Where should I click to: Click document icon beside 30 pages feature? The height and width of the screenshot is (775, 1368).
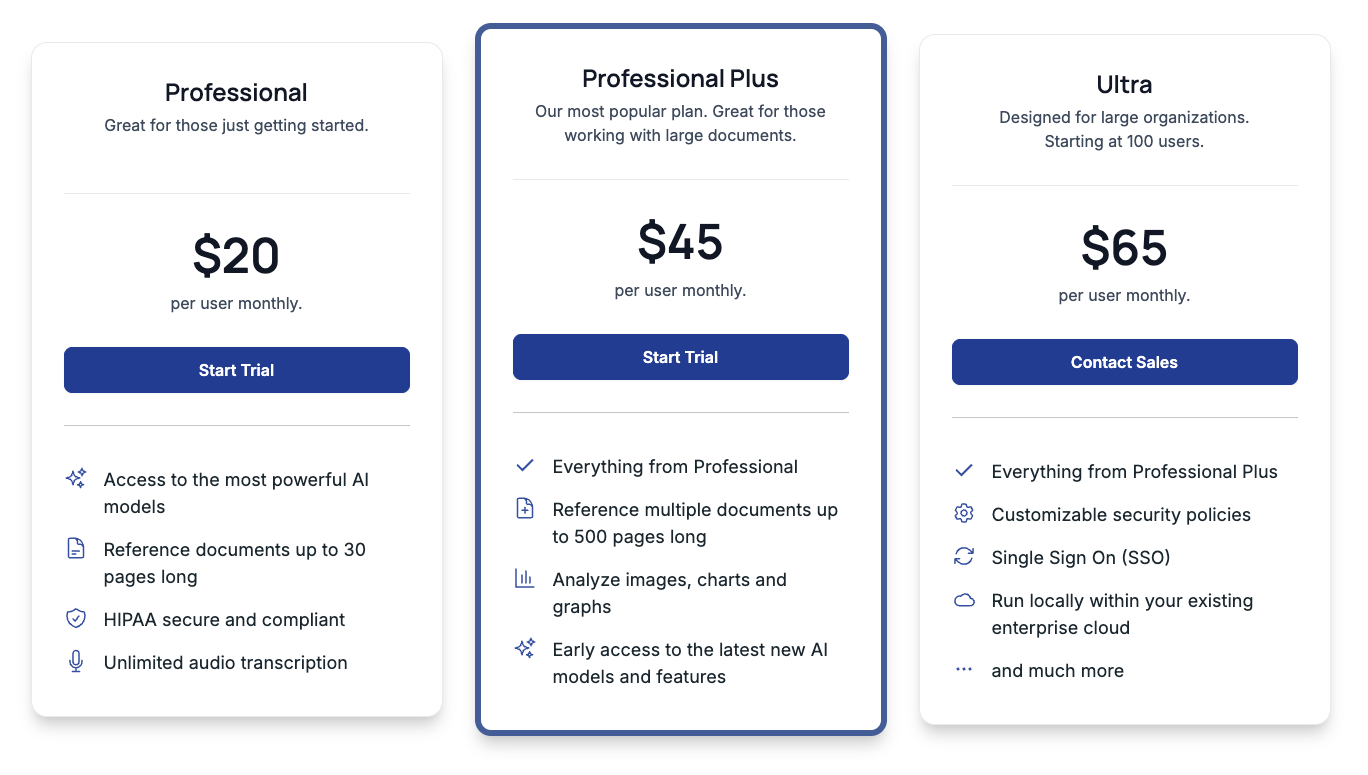click(x=76, y=548)
